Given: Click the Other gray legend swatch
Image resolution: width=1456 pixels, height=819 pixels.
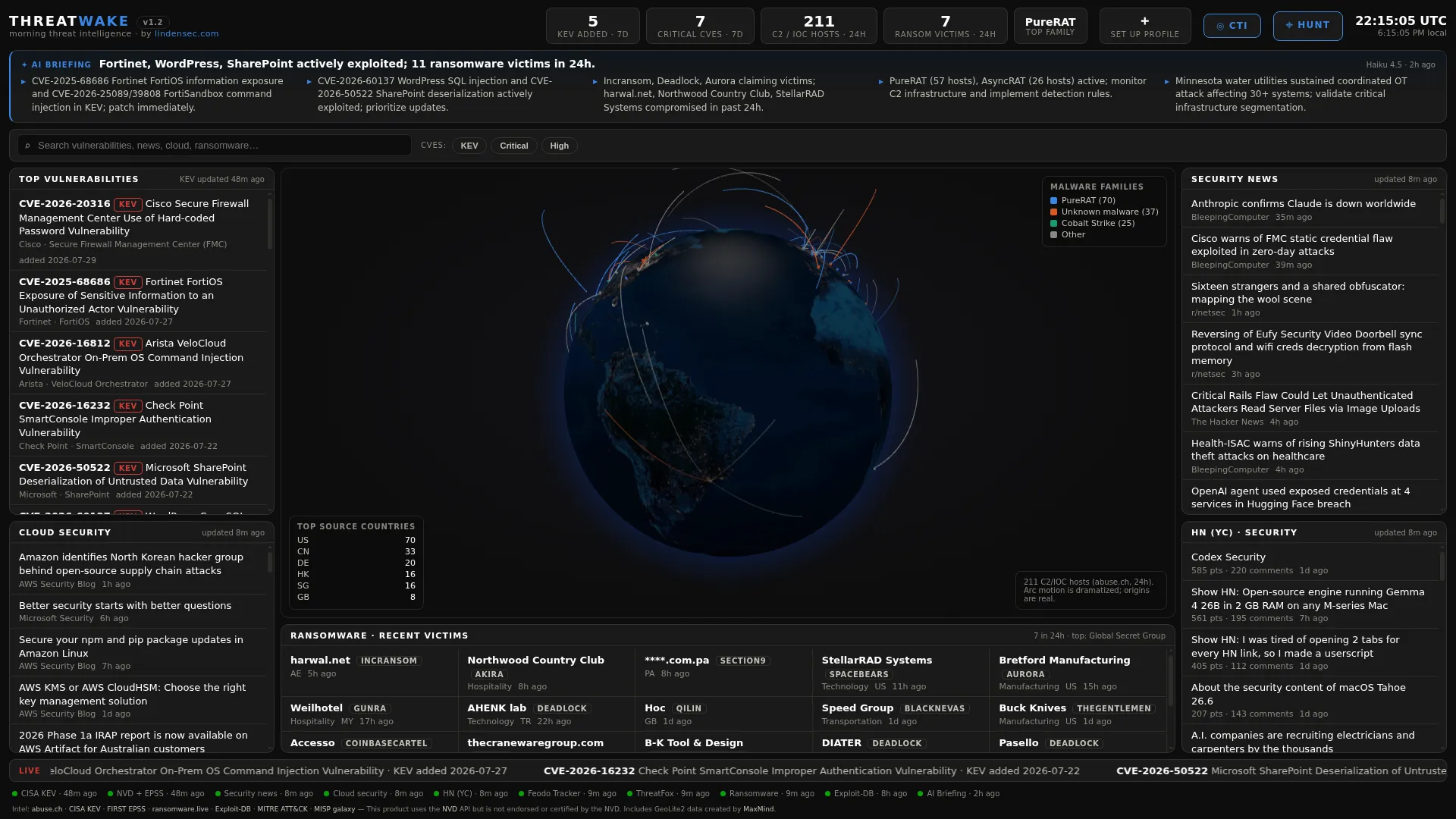Looking at the screenshot, I should tap(1053, 235).
